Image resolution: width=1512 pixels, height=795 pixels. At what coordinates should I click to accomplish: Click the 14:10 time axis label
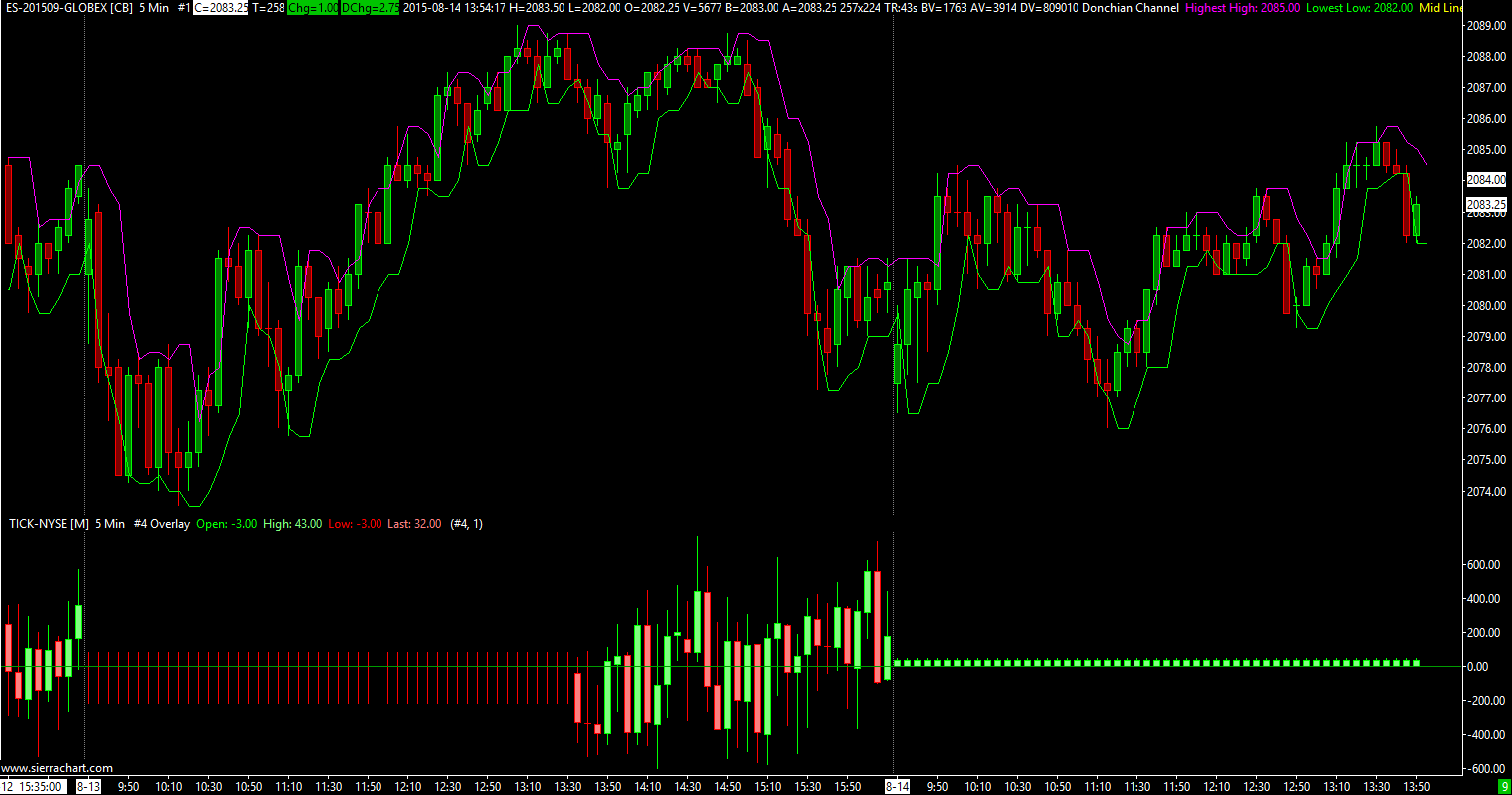(x=649, y=787)
